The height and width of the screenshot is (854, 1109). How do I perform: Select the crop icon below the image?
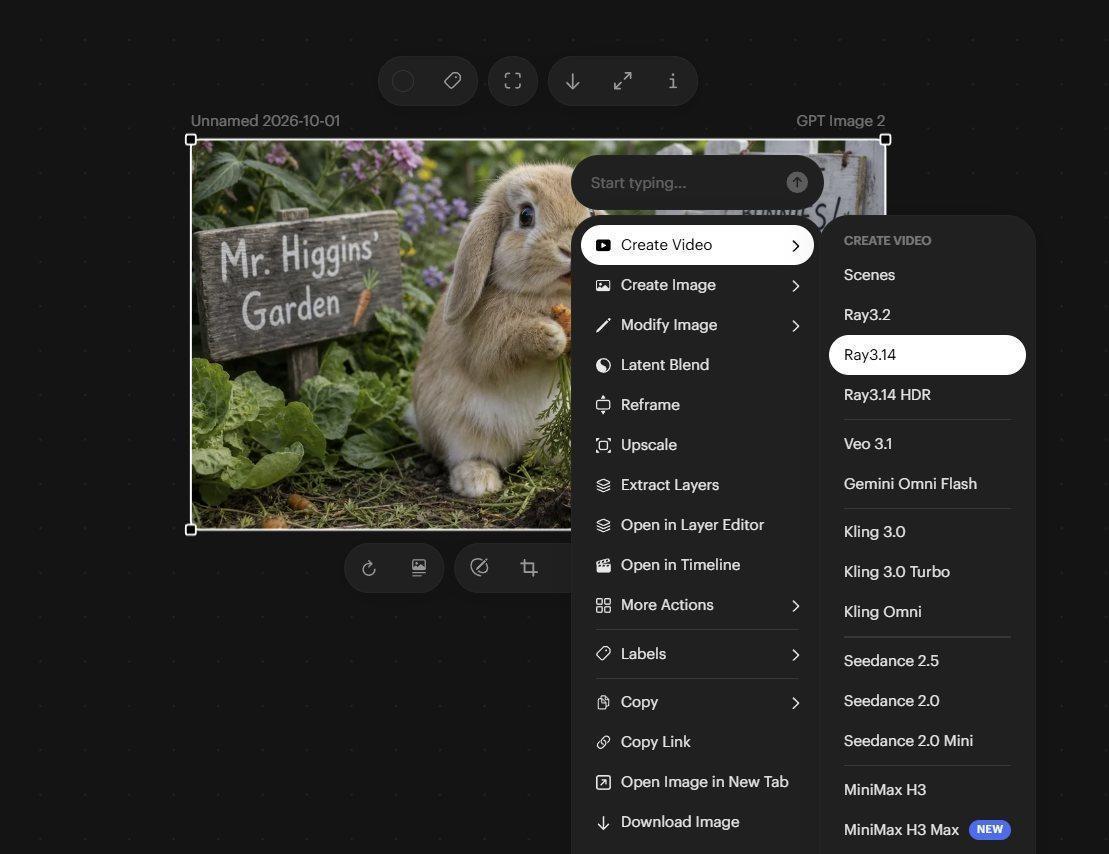[528, 567]
